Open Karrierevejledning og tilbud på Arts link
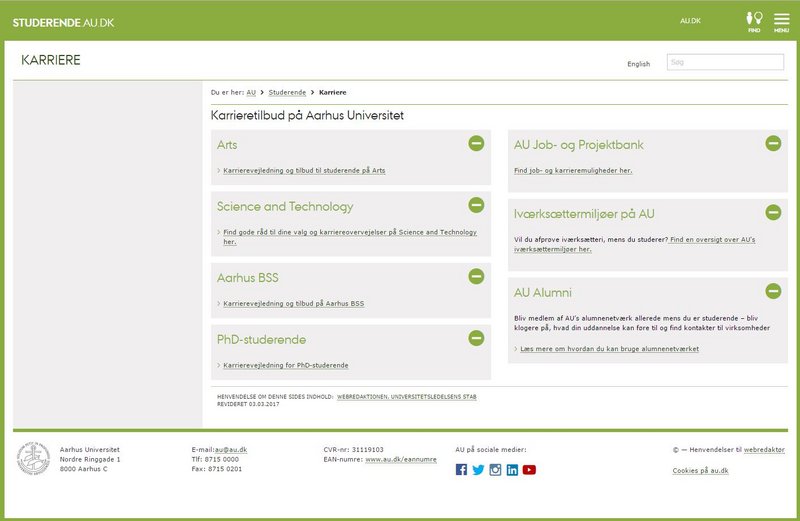The image size is (800, 521). click(x=304, y=170)
